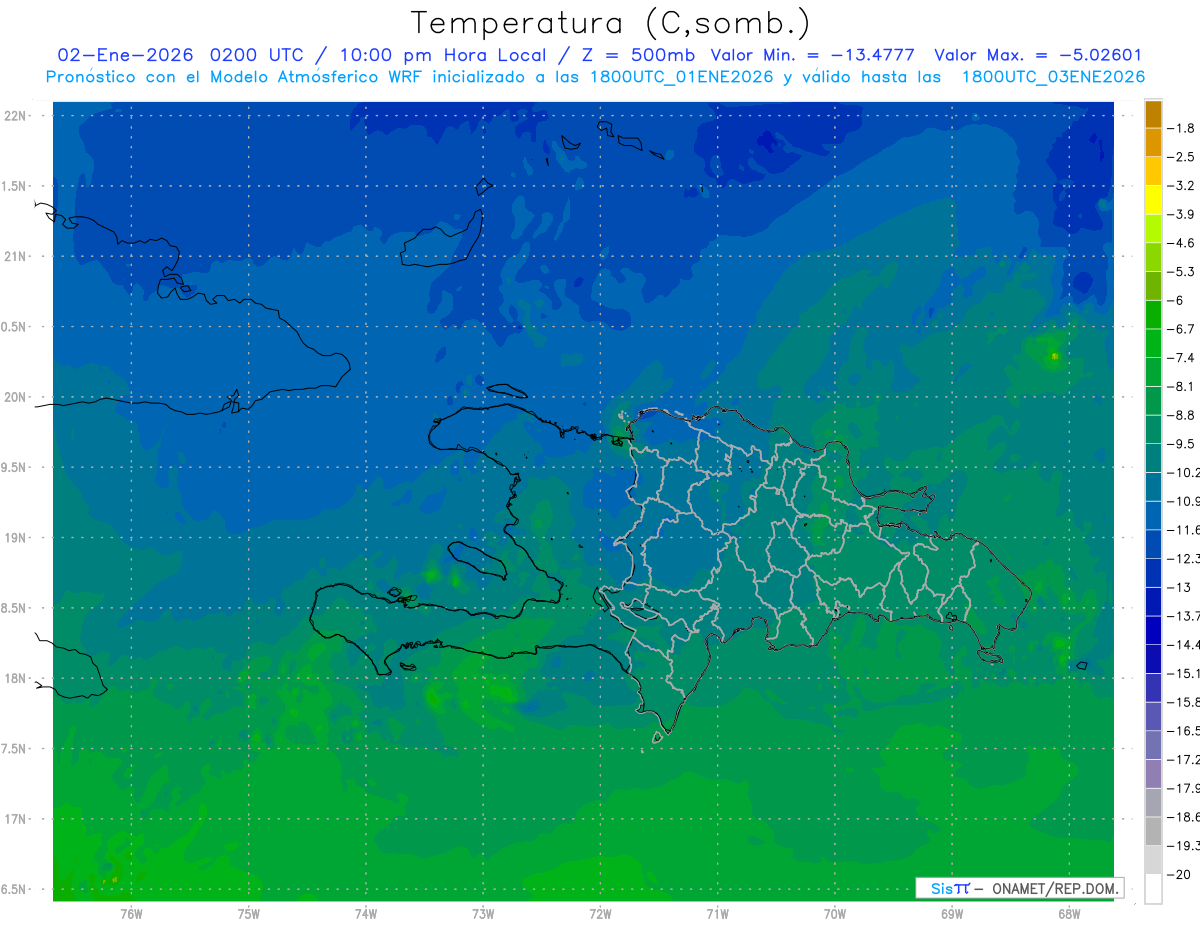Click the '-7.4' color scale value
Viewport: 1200px width, 927px height.
(1182, 358)
